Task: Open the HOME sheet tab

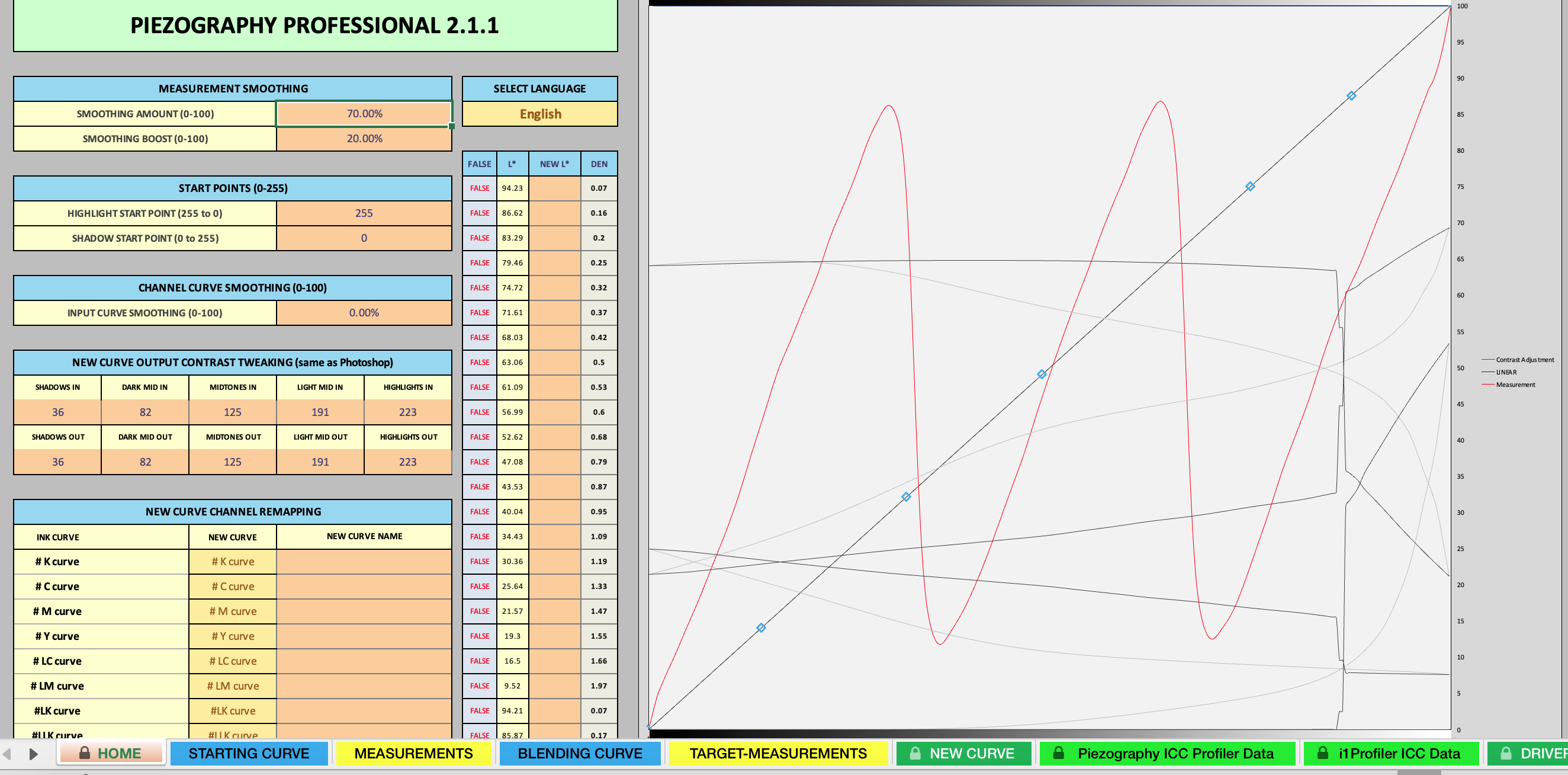Action: (111, 753)
